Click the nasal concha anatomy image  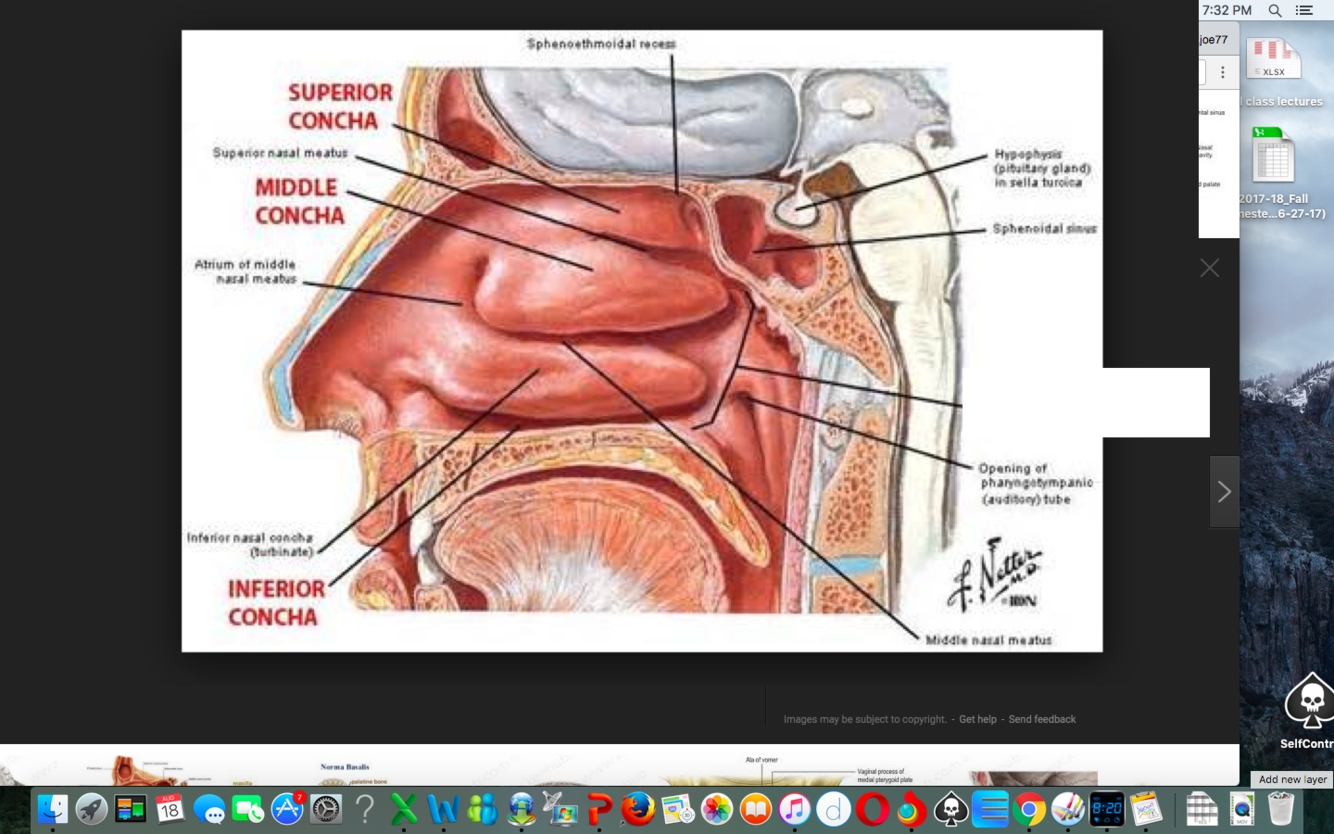point(642,341)
